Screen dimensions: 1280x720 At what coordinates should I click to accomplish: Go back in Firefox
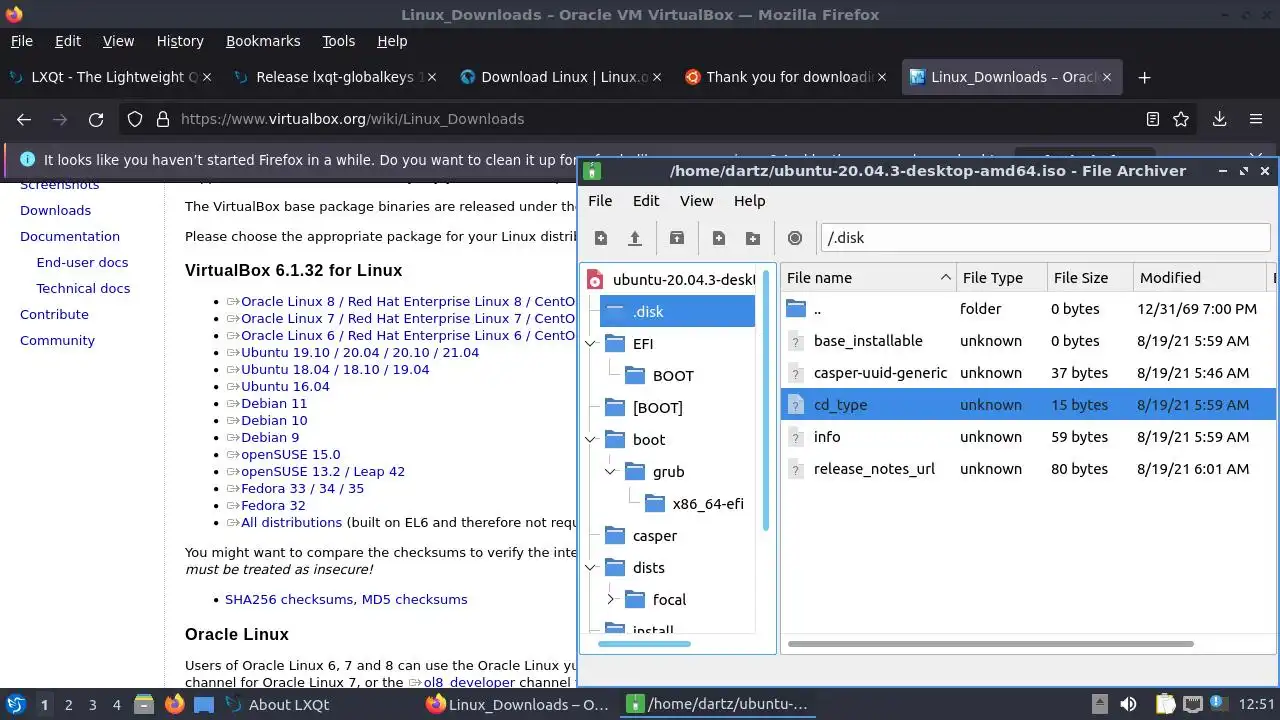24,119
